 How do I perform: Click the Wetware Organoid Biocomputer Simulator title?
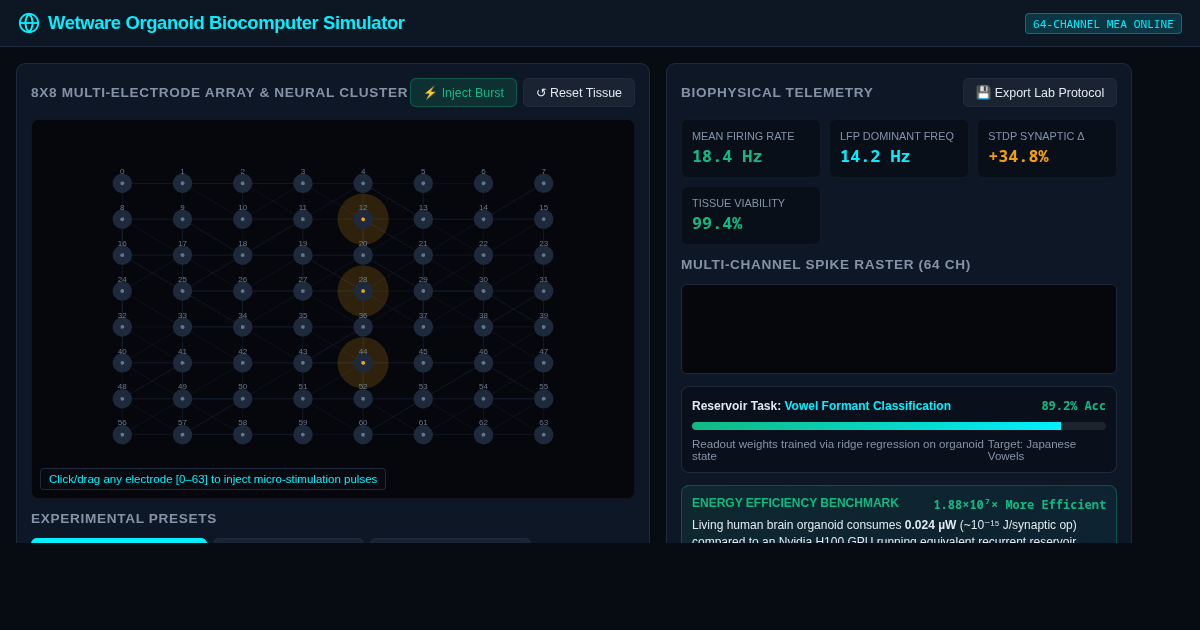[x=226, y=23]
